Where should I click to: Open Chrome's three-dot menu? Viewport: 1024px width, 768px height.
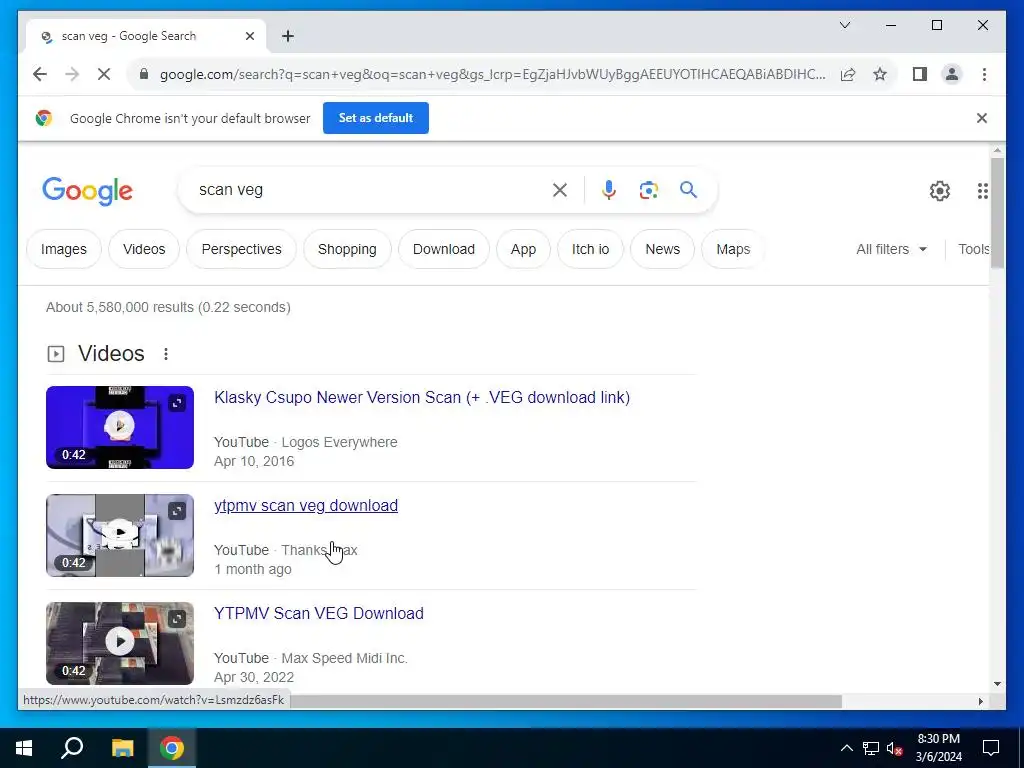click(984, 74)
